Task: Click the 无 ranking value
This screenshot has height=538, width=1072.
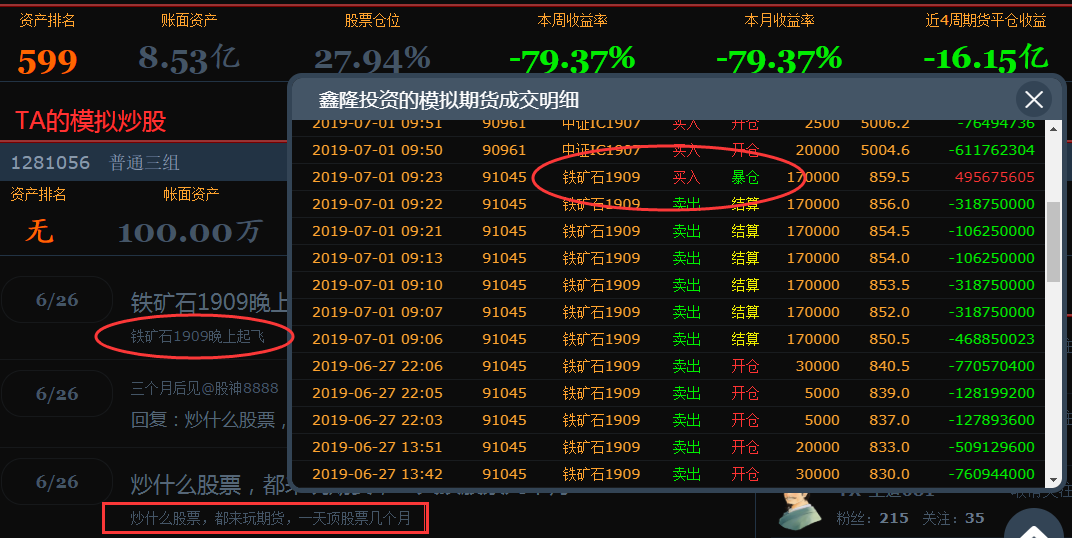Action: (x=39, y=231)
